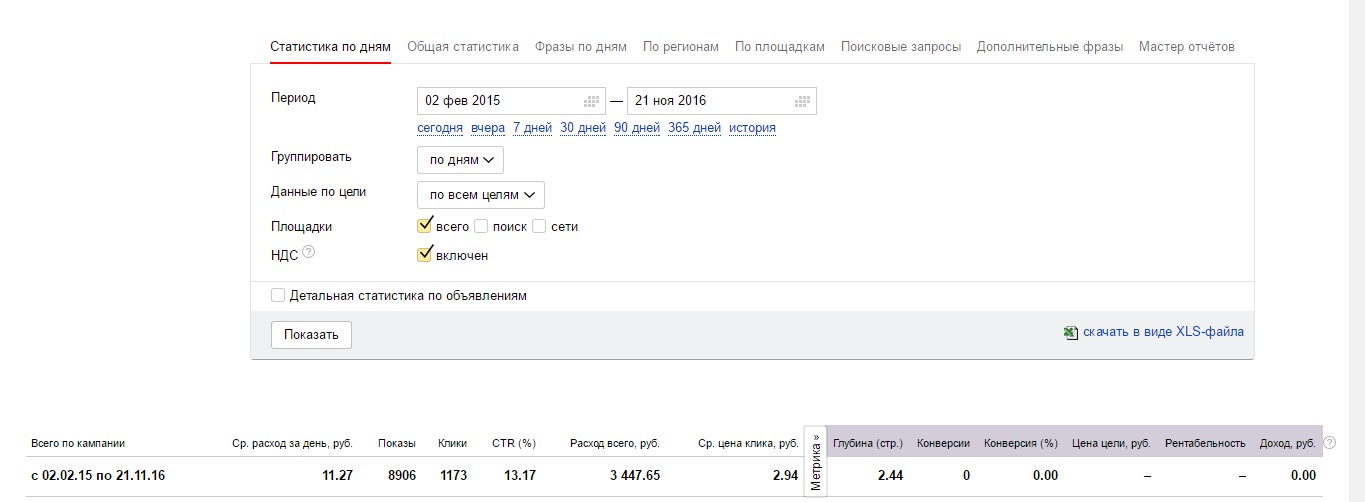Image resolution: width=1365 pixels, height=502 pixels.
Task: Open the по всем целям dropdown
Action: pyautogui.click(x=480, y=194)
